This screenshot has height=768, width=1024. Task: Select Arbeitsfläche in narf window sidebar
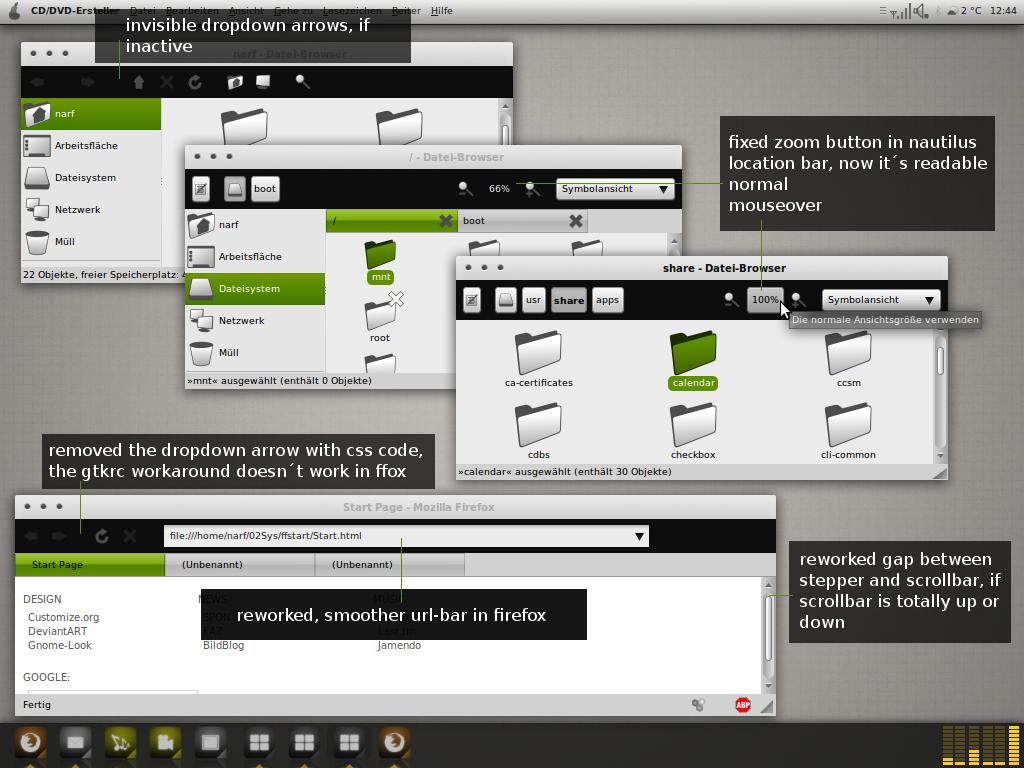click(x=91, y=146)
